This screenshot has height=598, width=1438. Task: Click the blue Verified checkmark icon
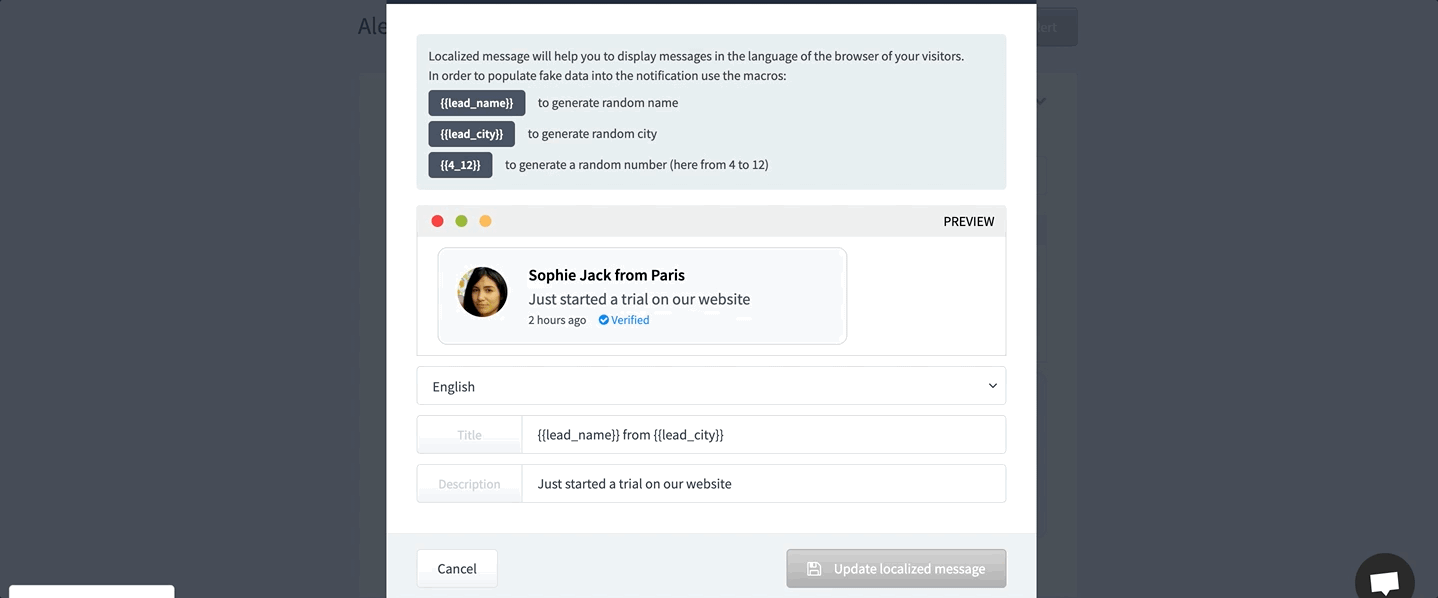click(604, 320)
